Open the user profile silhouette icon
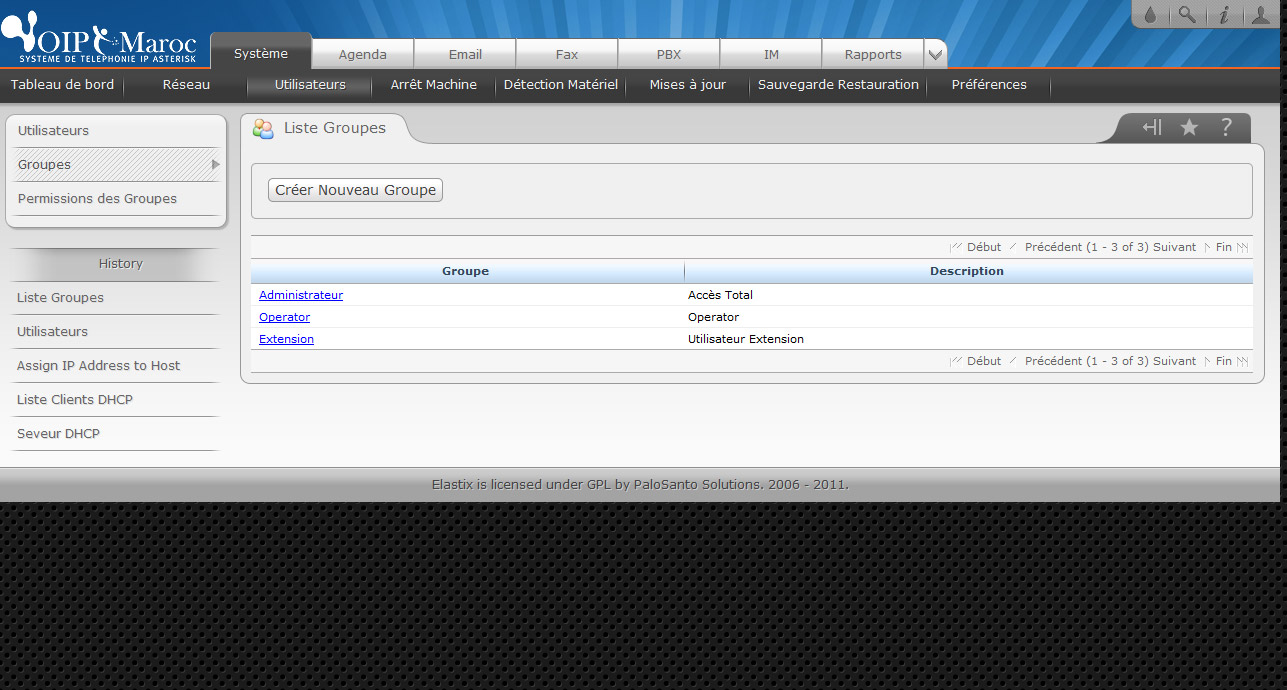The width and height of the screenshot is (1287, 690). tap(1259, 15)
